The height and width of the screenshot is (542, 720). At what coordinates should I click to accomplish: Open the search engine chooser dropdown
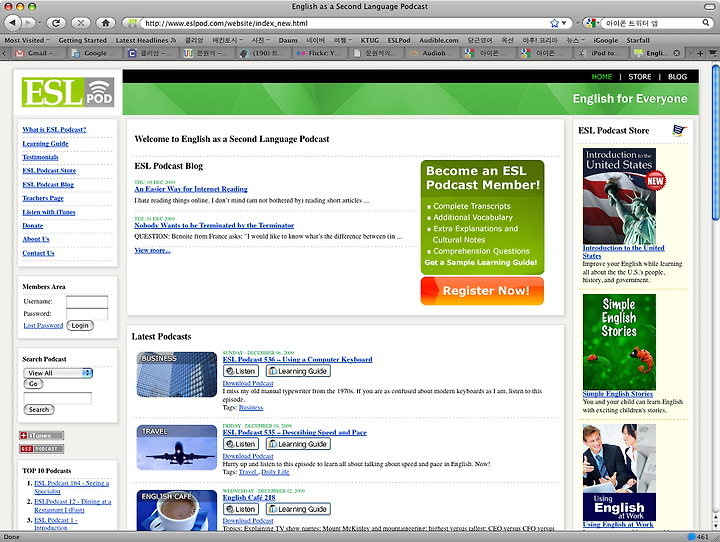coord(591,23)
